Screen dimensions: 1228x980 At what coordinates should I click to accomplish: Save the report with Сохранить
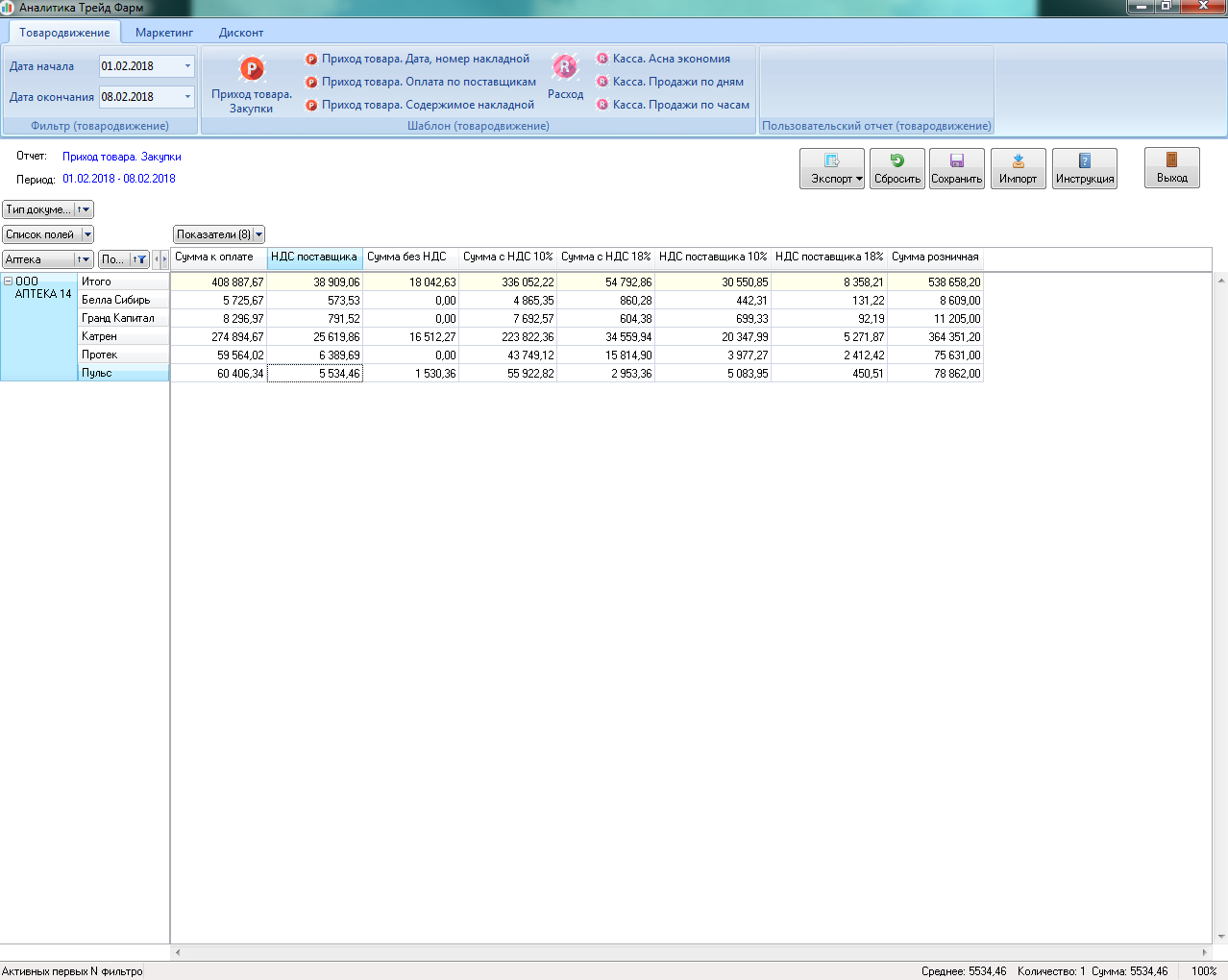(x=956, y=168)
